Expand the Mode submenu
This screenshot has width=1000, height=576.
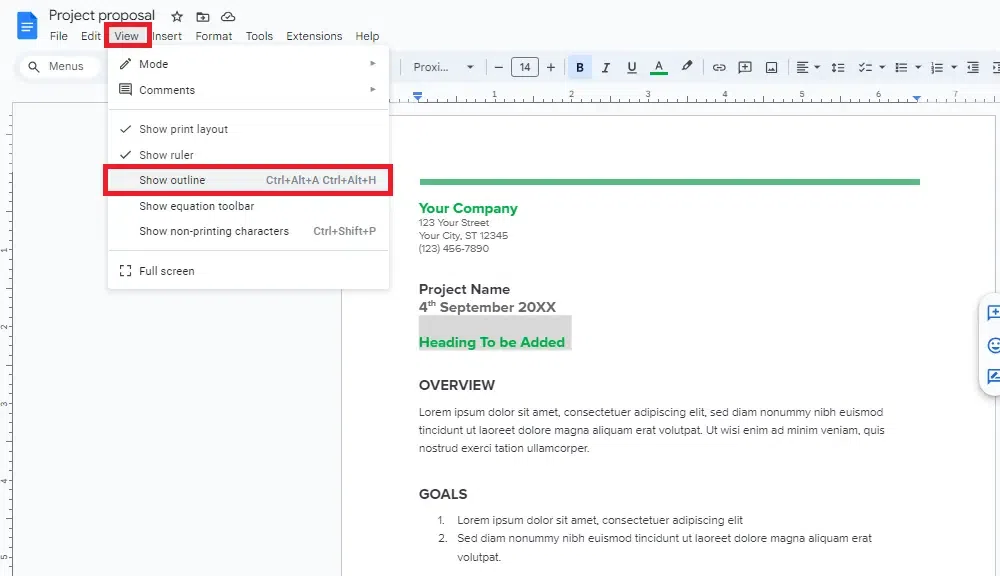(x=248, y=64)
